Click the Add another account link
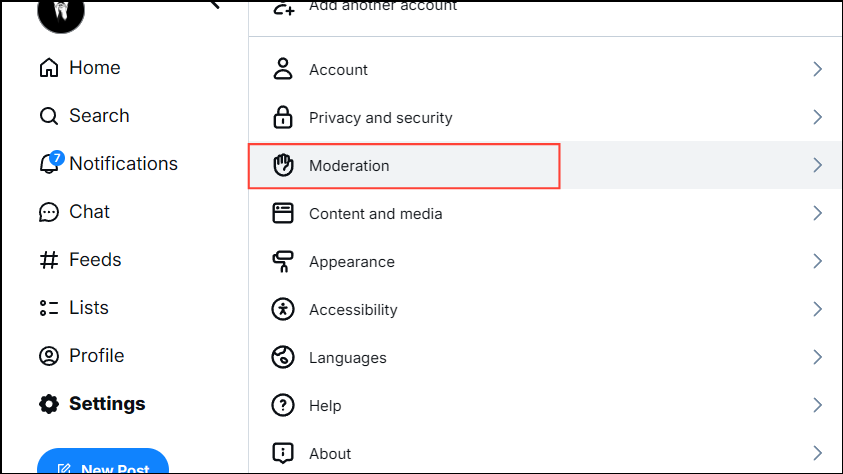 pyautogui.click(x=382, y=7)
